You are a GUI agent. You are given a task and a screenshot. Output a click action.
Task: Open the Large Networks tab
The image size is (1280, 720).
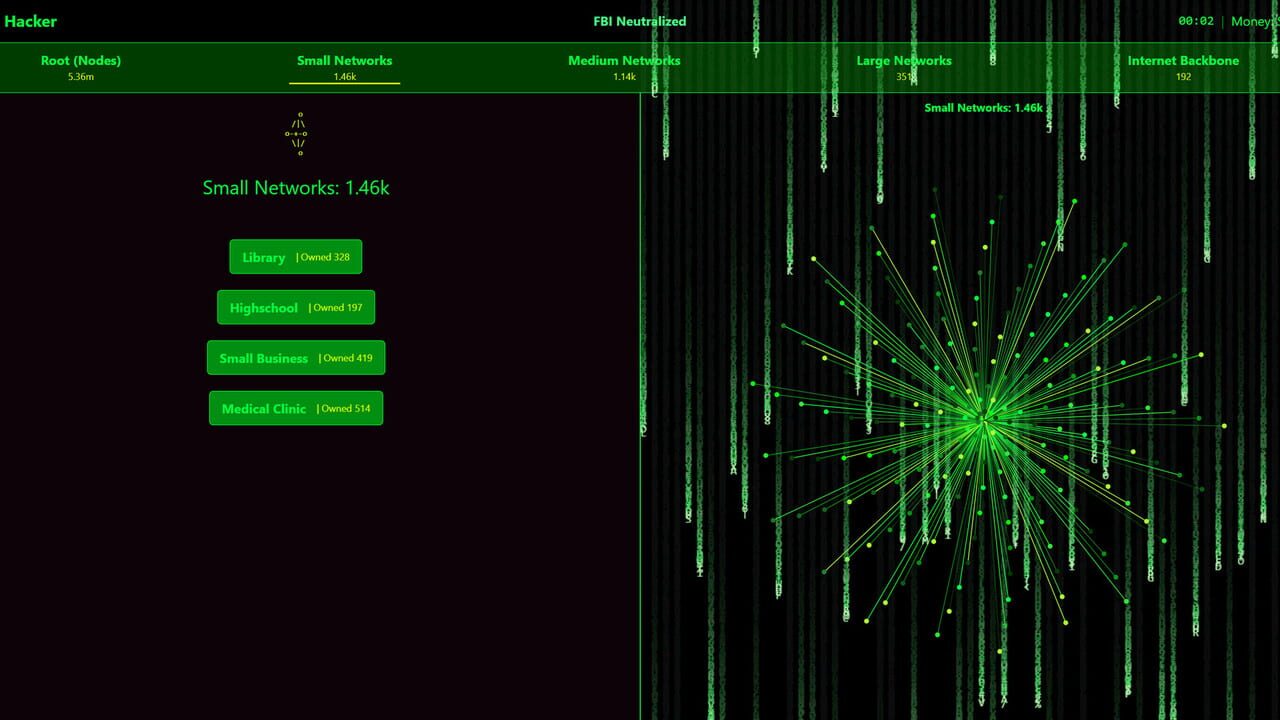904,67
